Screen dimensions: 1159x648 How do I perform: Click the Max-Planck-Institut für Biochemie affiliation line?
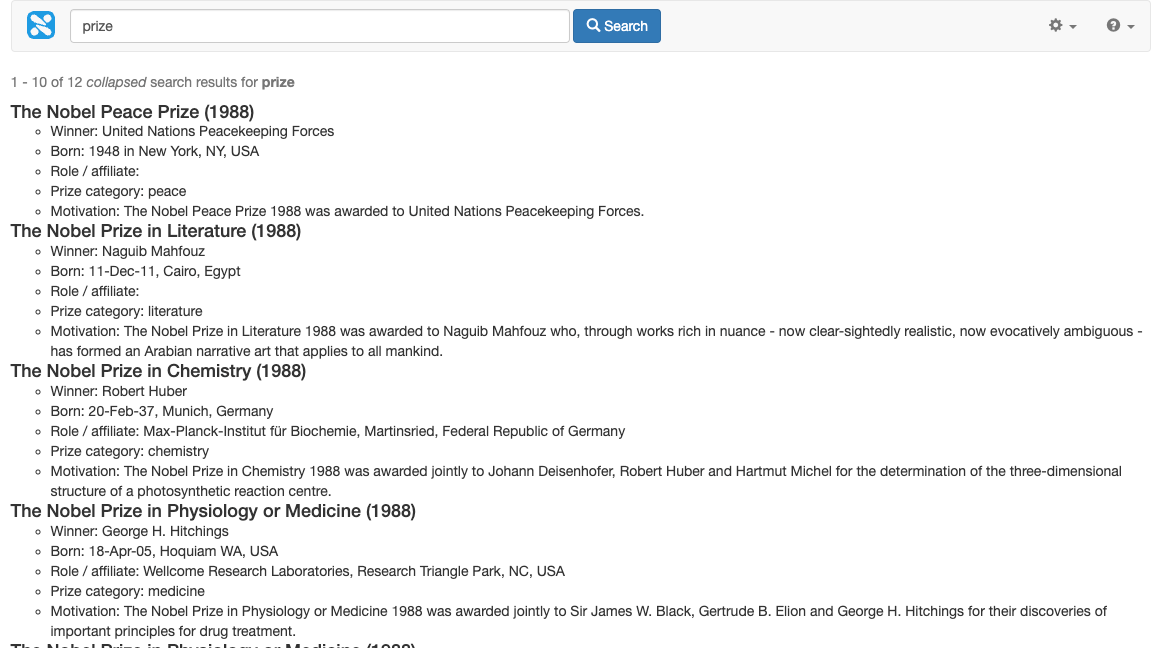pyautogui.click(x=337, y=431)
